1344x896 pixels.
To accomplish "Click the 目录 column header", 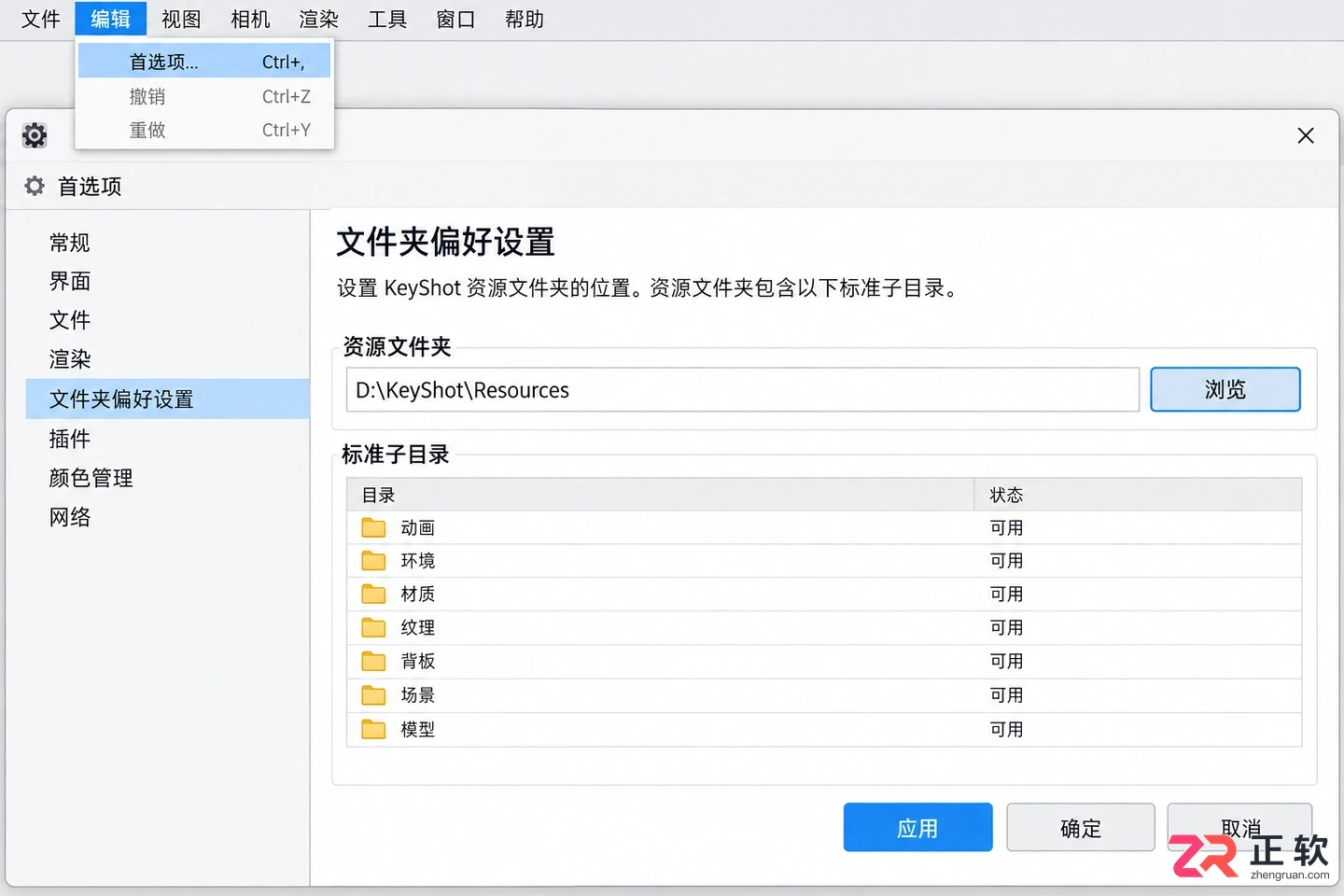I will point(661,495).
